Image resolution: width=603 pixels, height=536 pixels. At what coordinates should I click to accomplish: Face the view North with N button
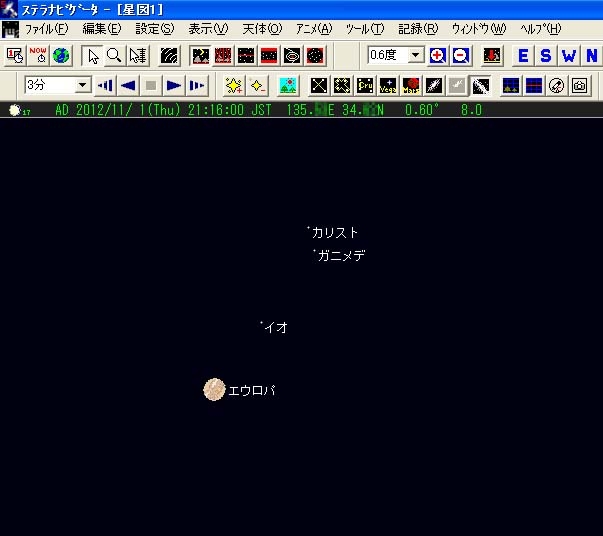click(x=592, y=56)
